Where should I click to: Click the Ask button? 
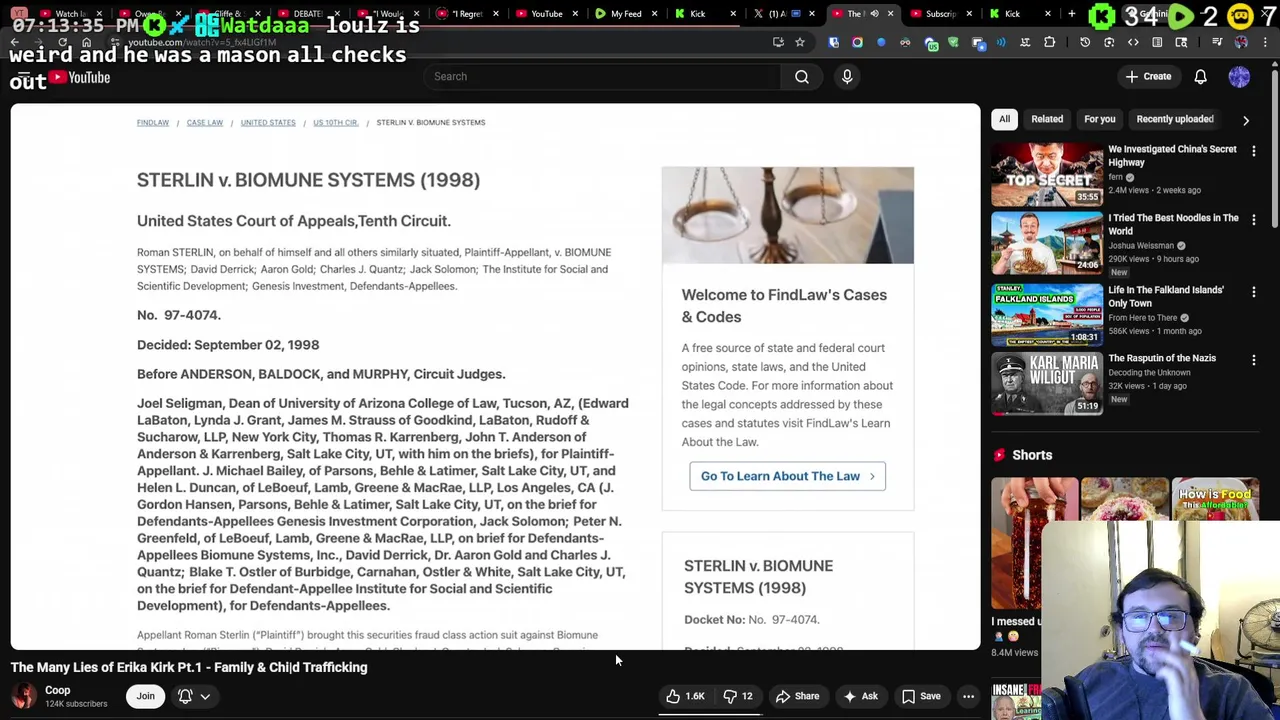tap(860, 696)
